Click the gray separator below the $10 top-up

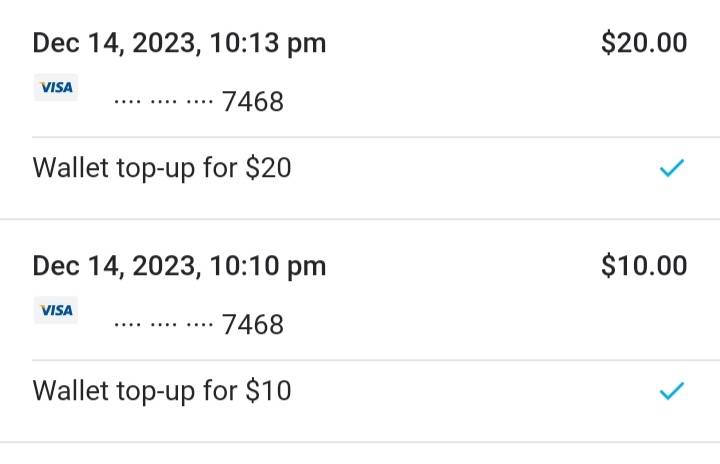click(360, 443)
